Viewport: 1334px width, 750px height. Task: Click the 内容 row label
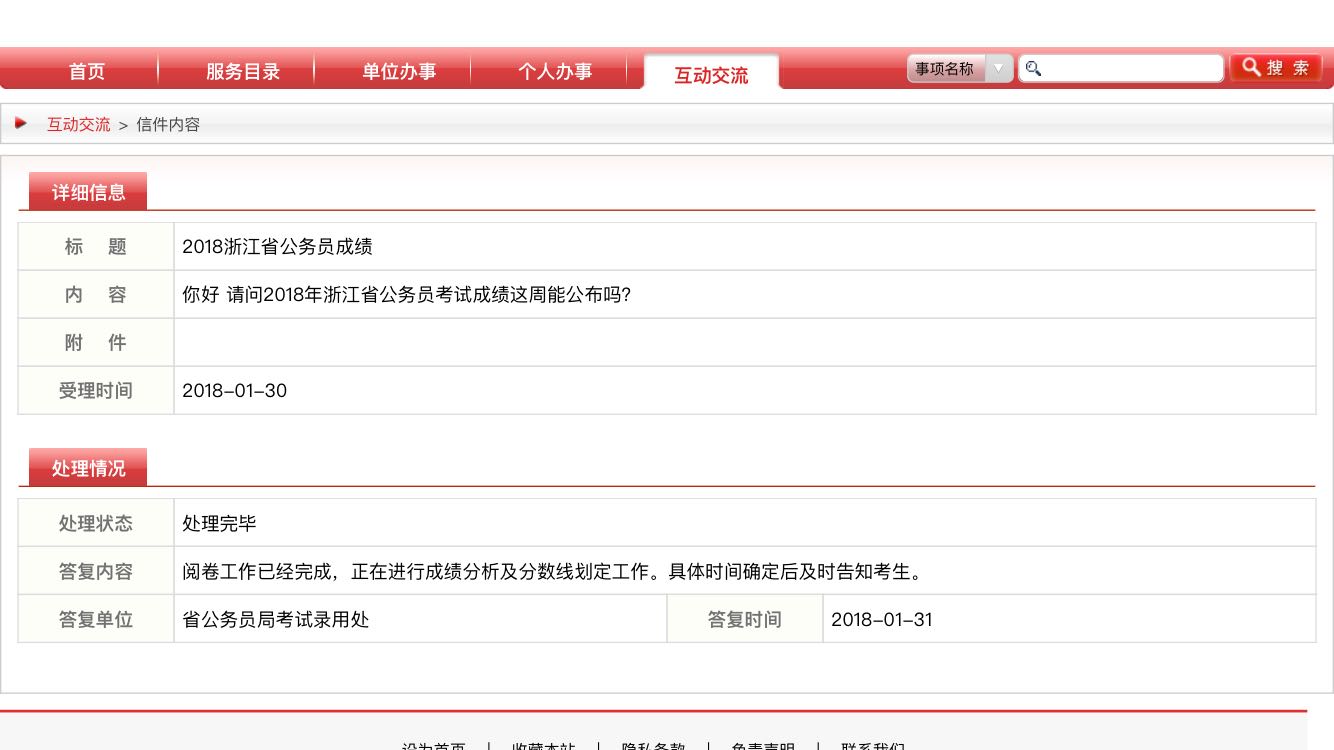[96, 294]
